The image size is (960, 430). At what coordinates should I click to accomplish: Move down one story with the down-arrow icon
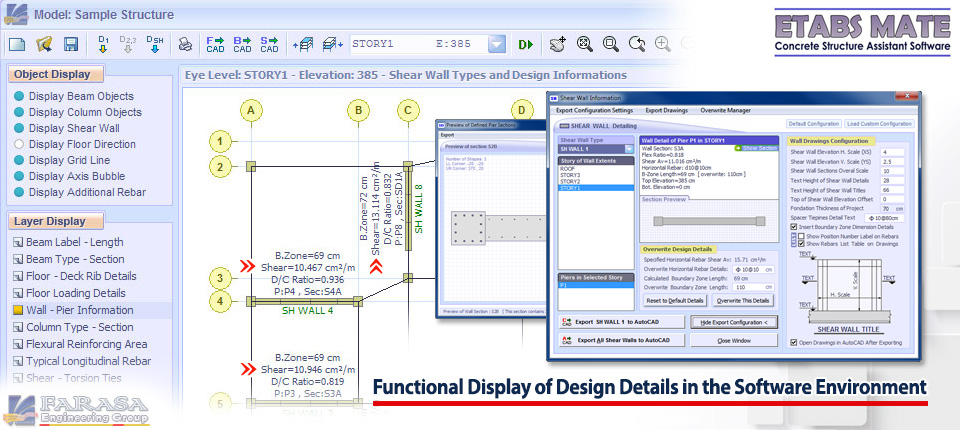(x=332, y=44)
